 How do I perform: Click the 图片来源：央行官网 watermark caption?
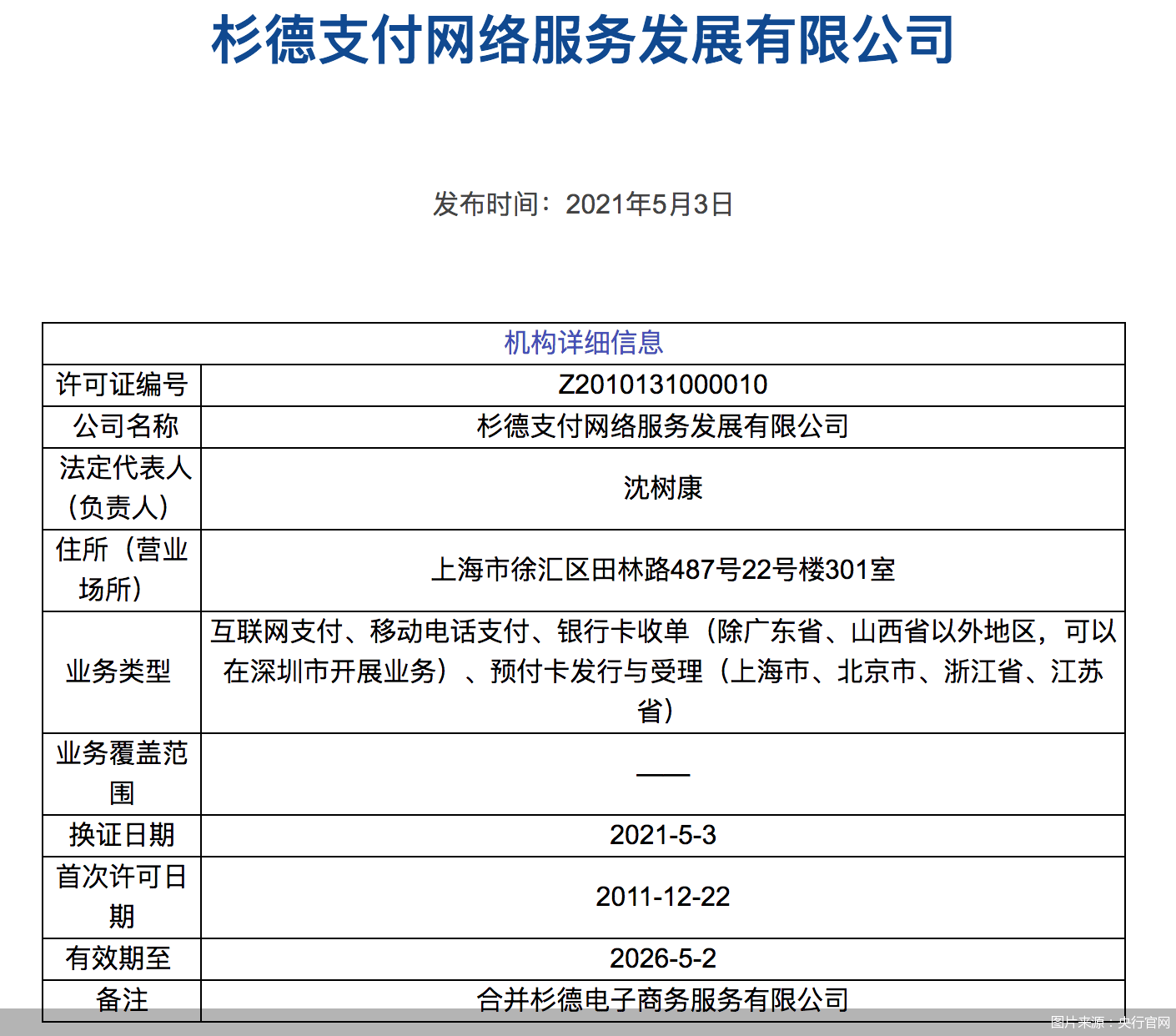(x=1110, y=1023)
